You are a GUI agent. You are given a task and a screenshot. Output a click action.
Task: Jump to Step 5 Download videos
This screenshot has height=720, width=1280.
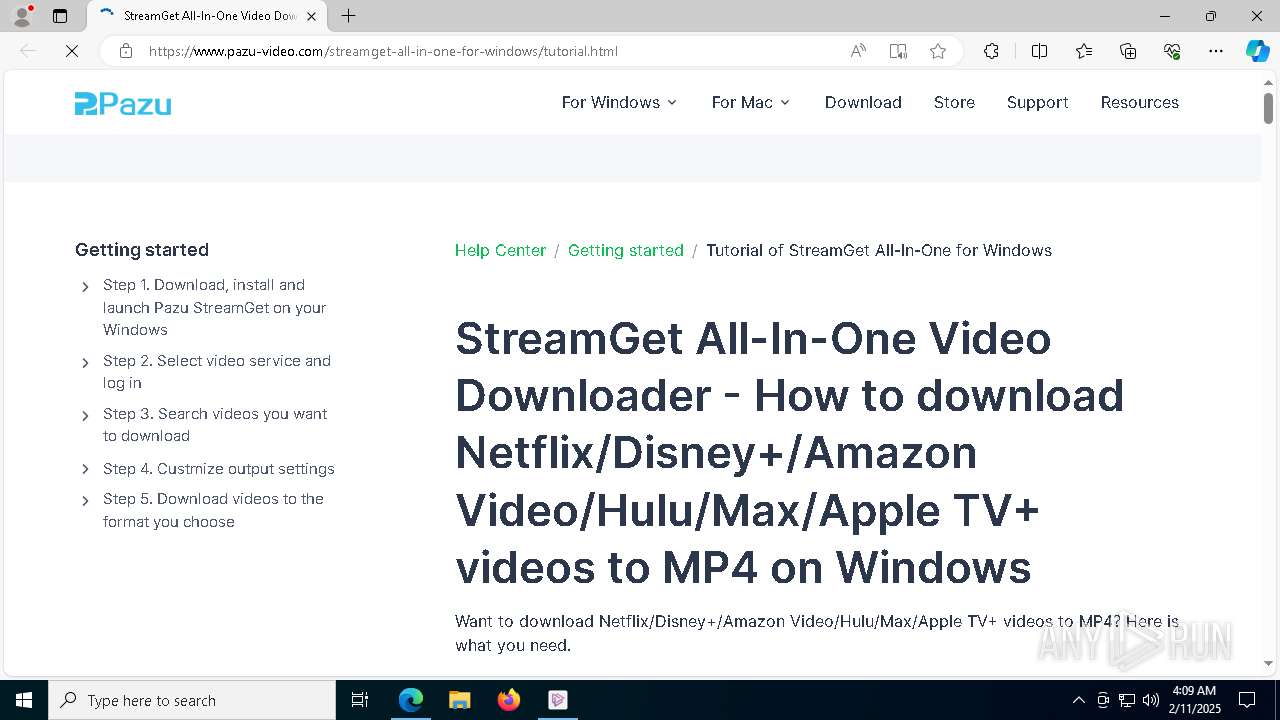pos(213,510)
